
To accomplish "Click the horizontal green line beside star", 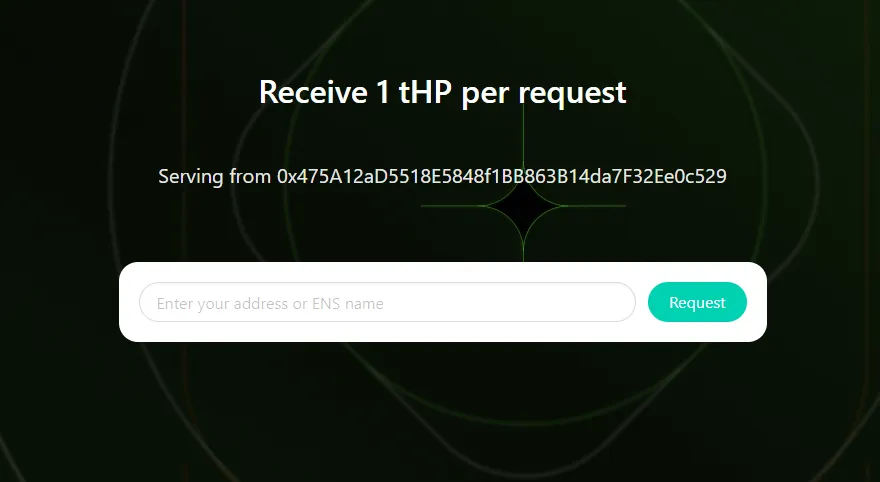I will click(x=594, y=206).
